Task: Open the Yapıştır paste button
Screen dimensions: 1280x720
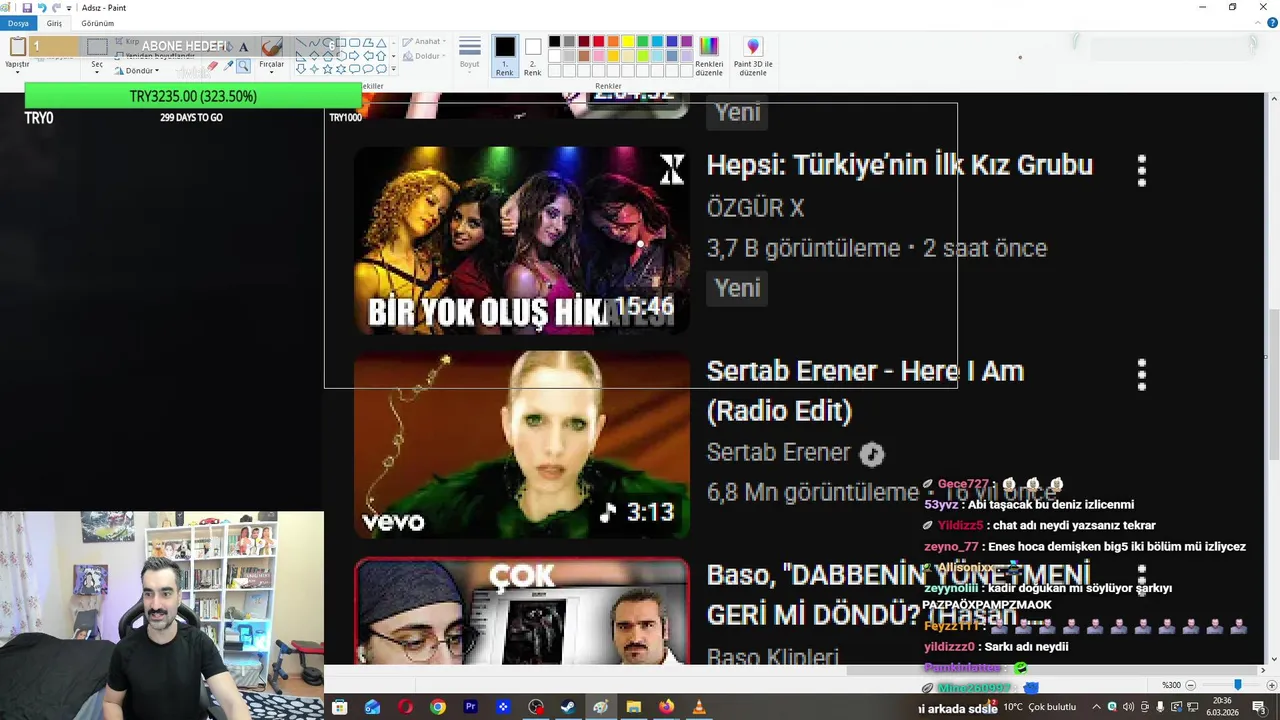Action: pos(17,53)
